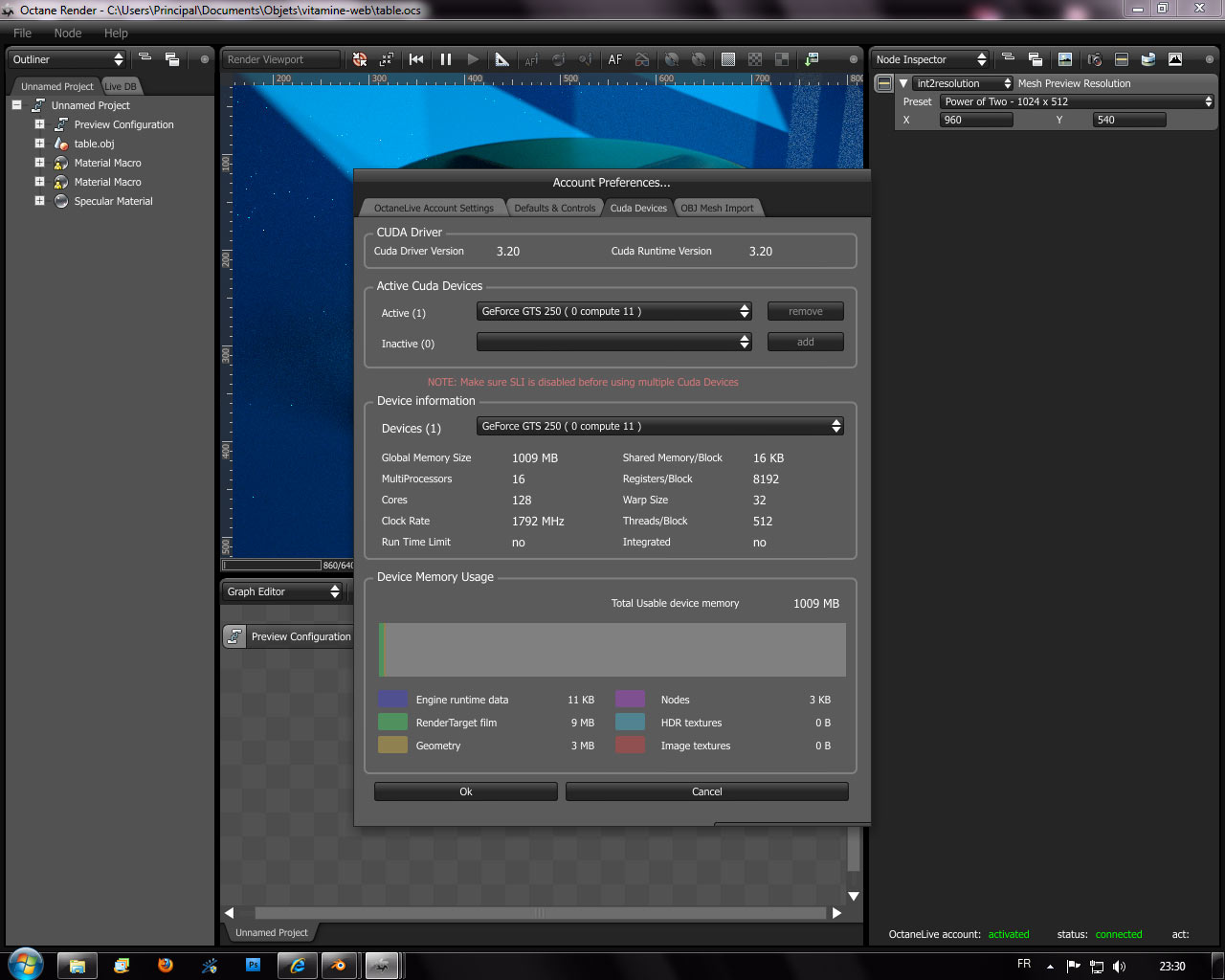Viewport: 1225px width, 980px height.
Task: Click the Preview Configuration node icon in Graph Editor
Action: (x=234, y=636)
